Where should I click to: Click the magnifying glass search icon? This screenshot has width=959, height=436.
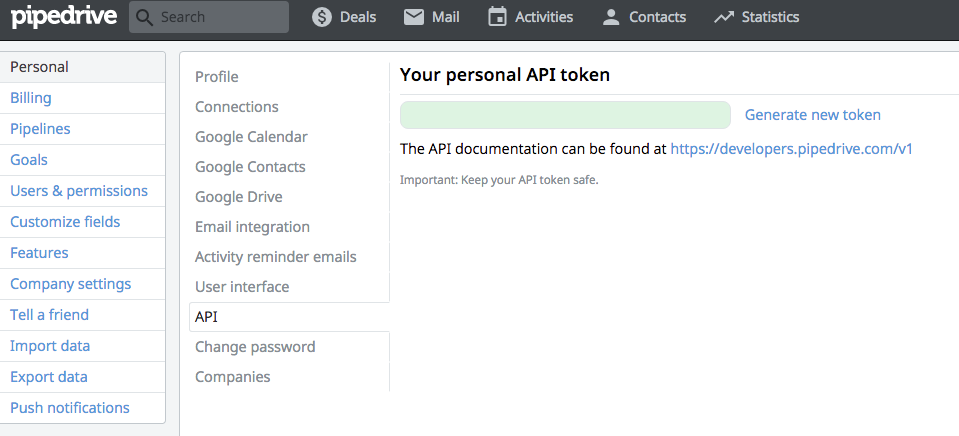coord(144,17)
